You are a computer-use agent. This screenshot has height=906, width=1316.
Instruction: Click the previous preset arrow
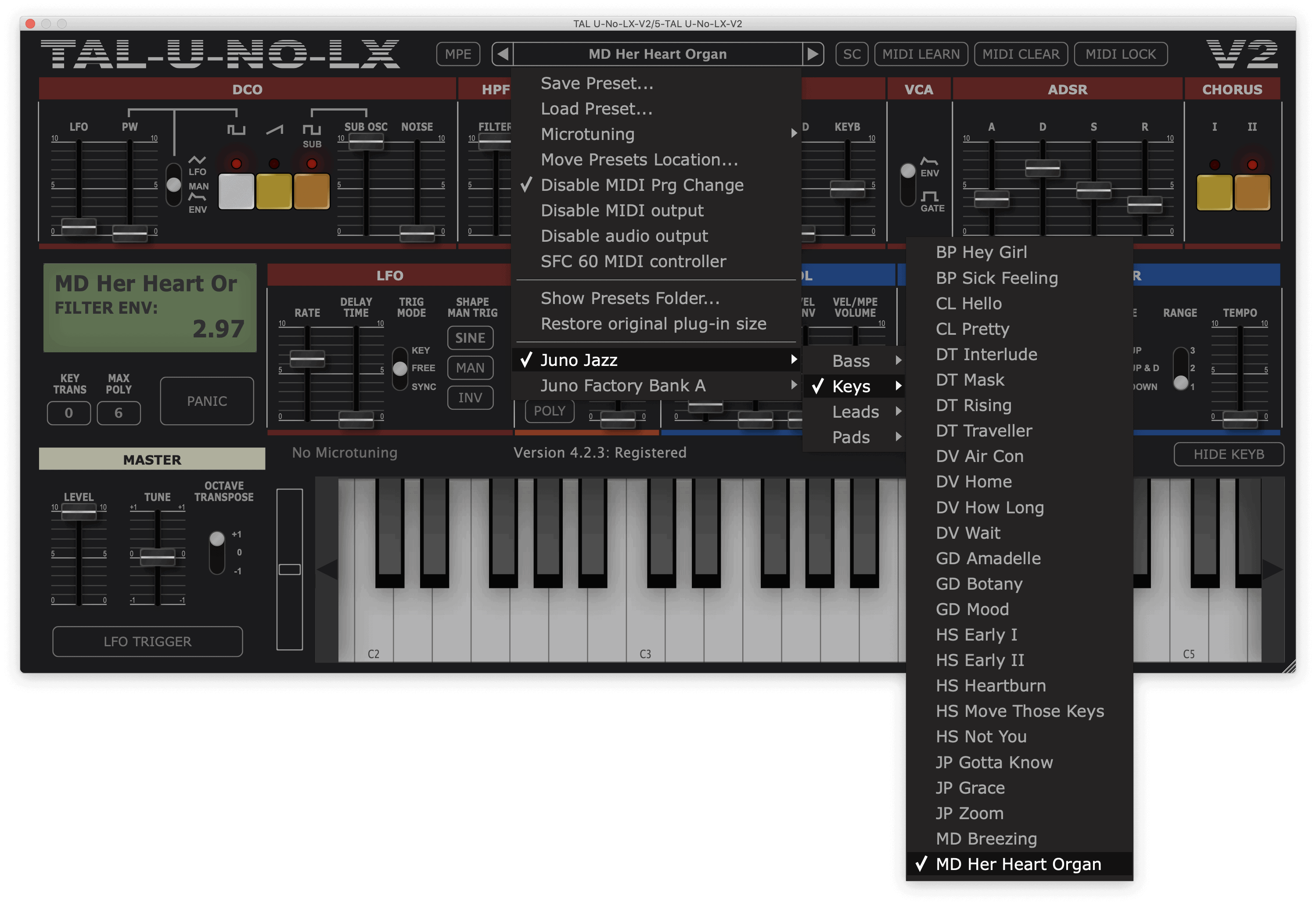click(x=503, y=54)
